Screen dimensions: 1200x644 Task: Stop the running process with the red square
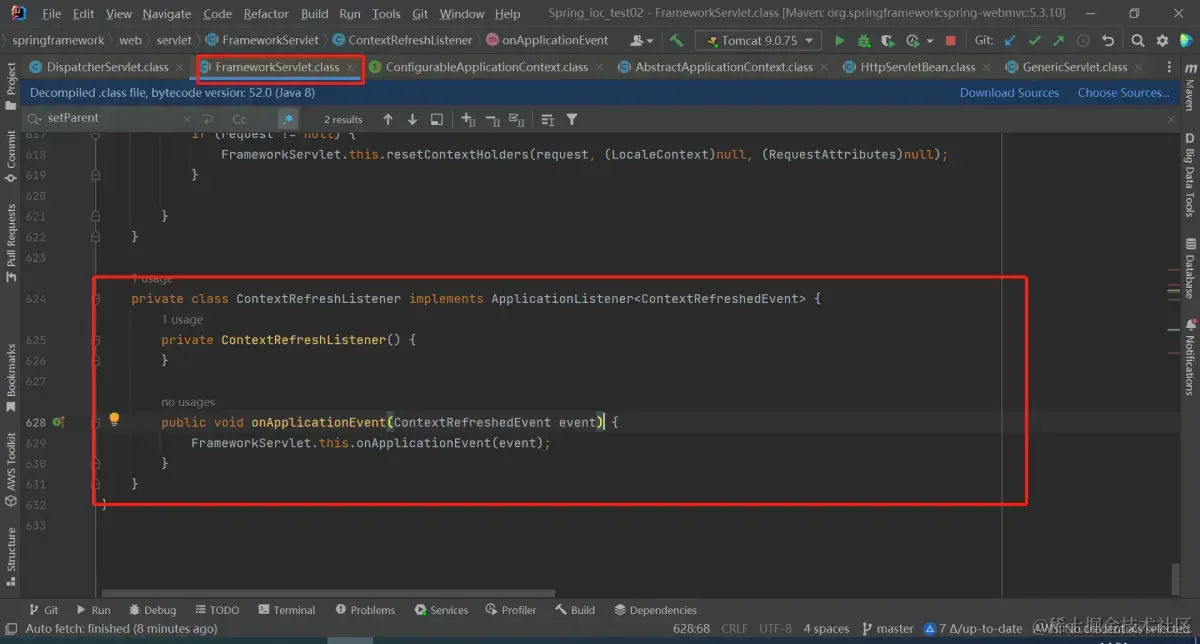[x=950, y=41]
